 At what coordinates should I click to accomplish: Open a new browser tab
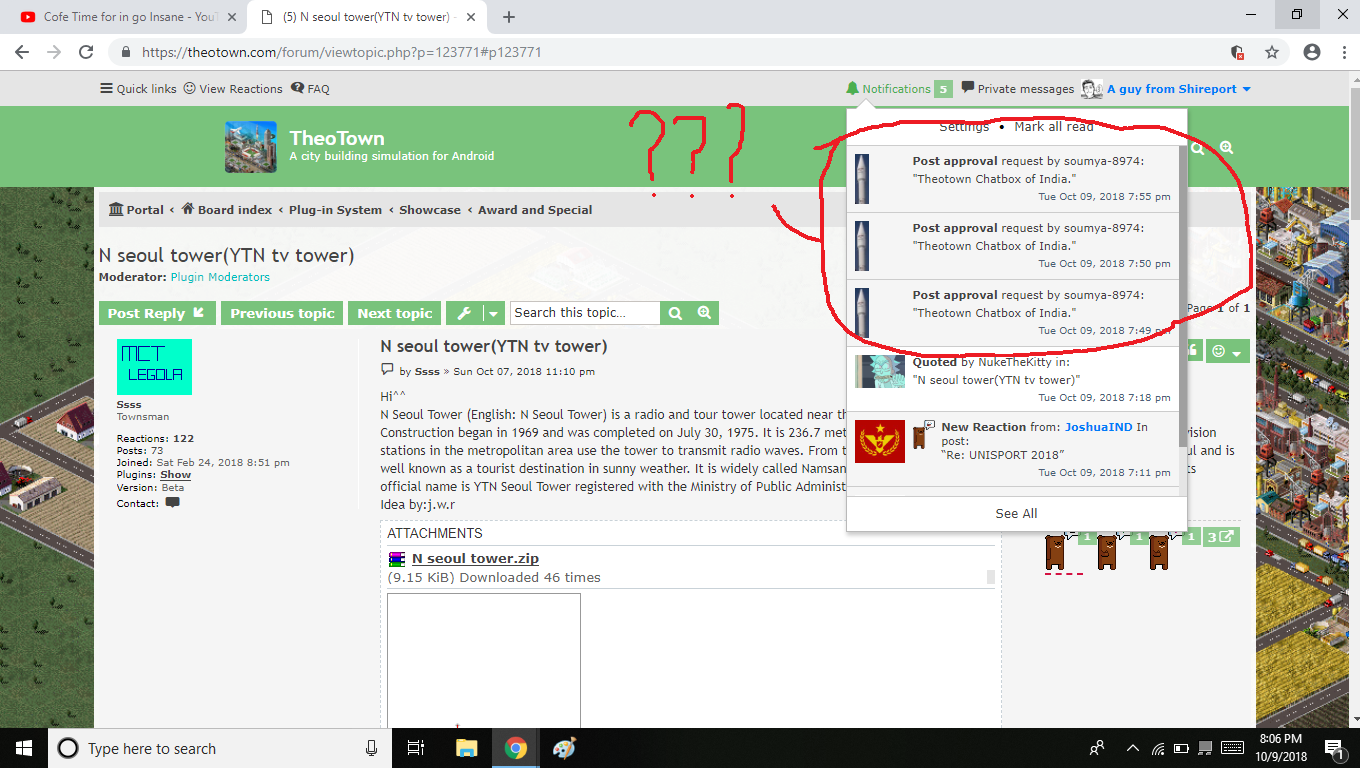point(508,17)
